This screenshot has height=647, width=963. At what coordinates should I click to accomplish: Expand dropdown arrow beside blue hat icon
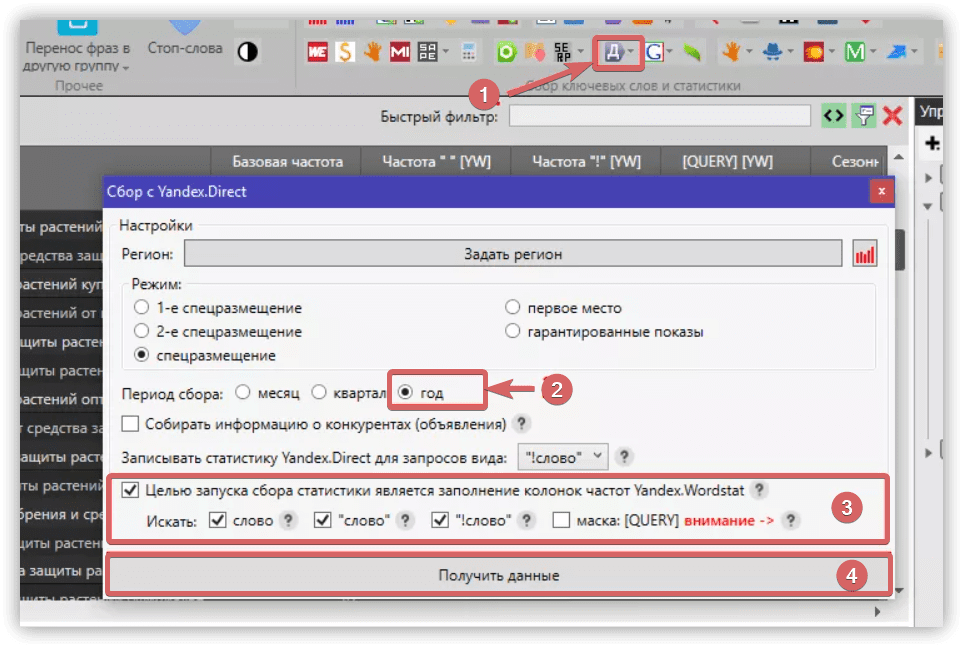coord(790,52)
